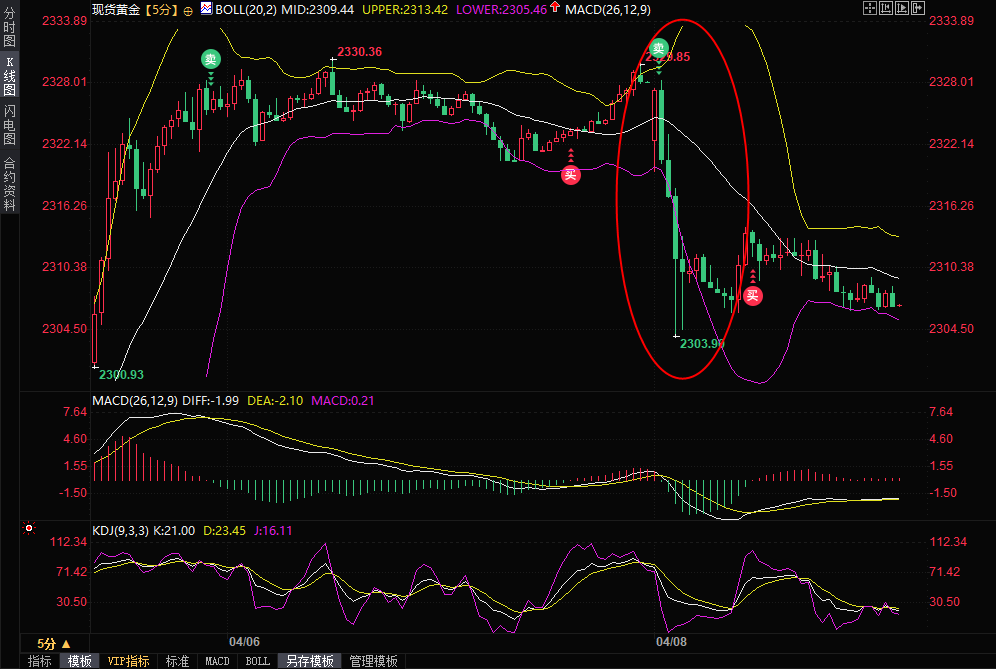
Task: Click the circle icon beside 5分 title
Action: tap(190, 9)
